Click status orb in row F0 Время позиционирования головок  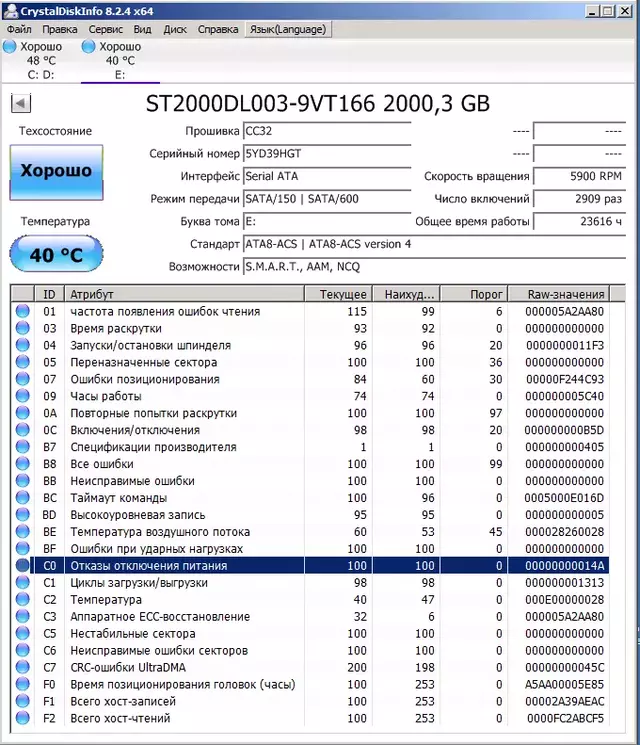22,684
